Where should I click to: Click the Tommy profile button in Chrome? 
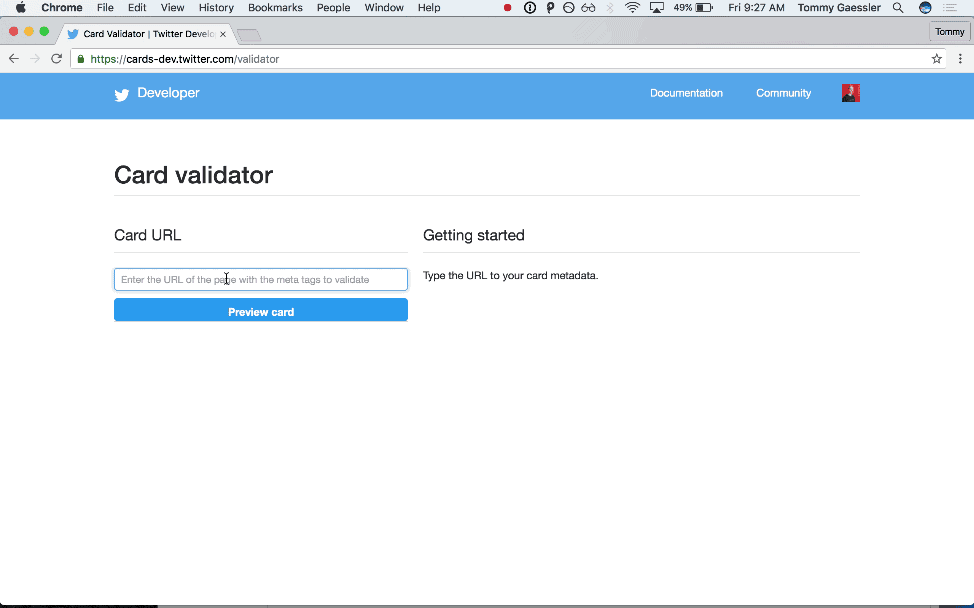[x=950, y=32]
